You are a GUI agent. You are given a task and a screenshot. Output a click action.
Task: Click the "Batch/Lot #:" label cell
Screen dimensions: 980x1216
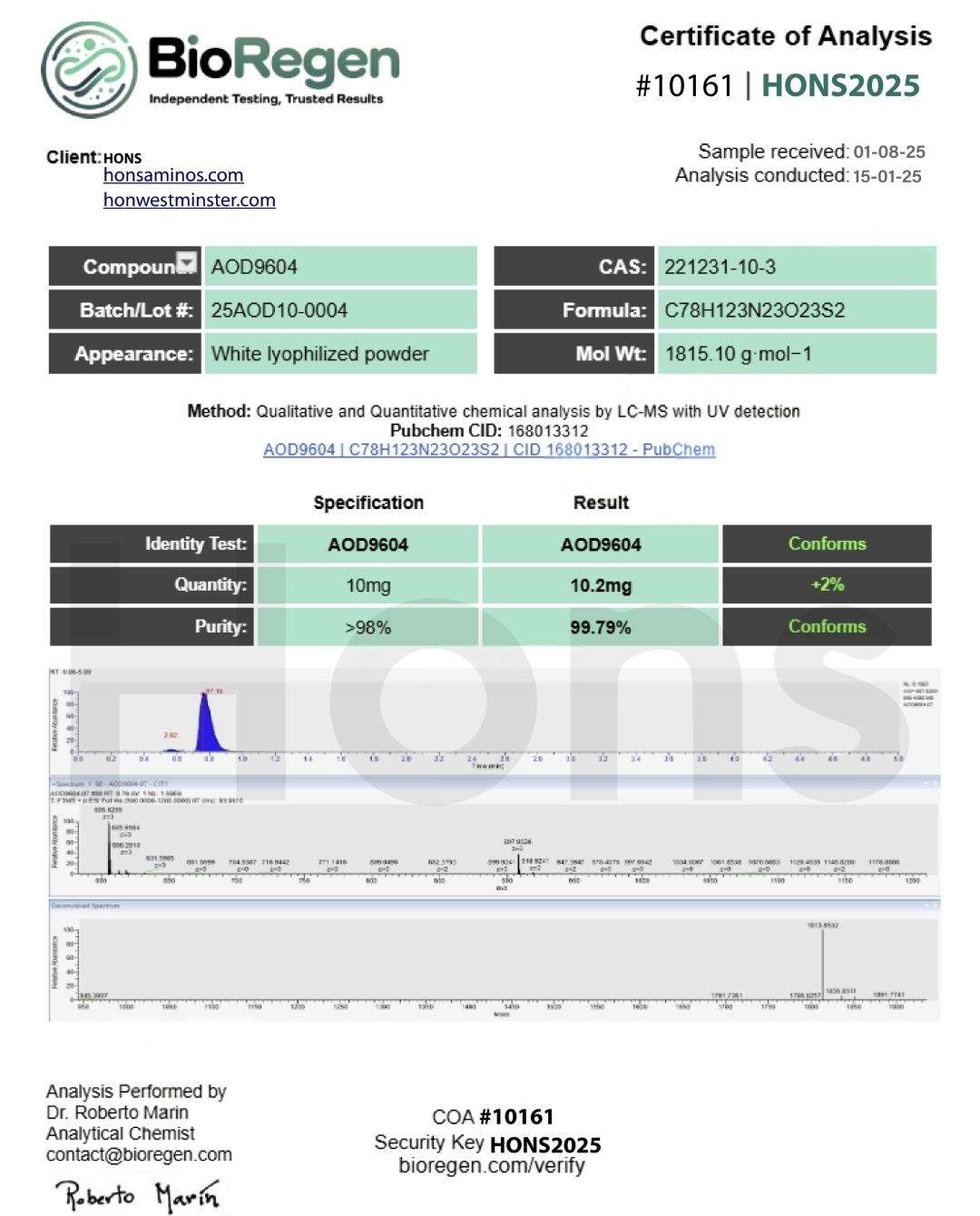coord(125,310)
